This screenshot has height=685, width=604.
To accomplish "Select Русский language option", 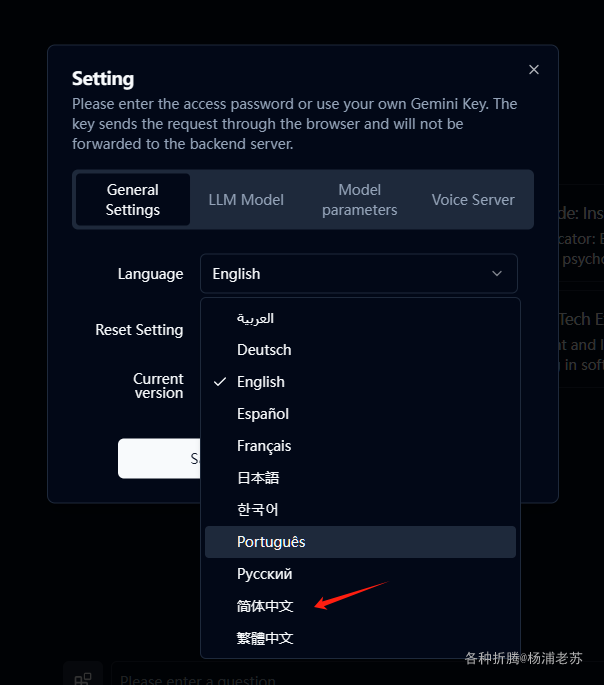I will (x=264, y=574).
